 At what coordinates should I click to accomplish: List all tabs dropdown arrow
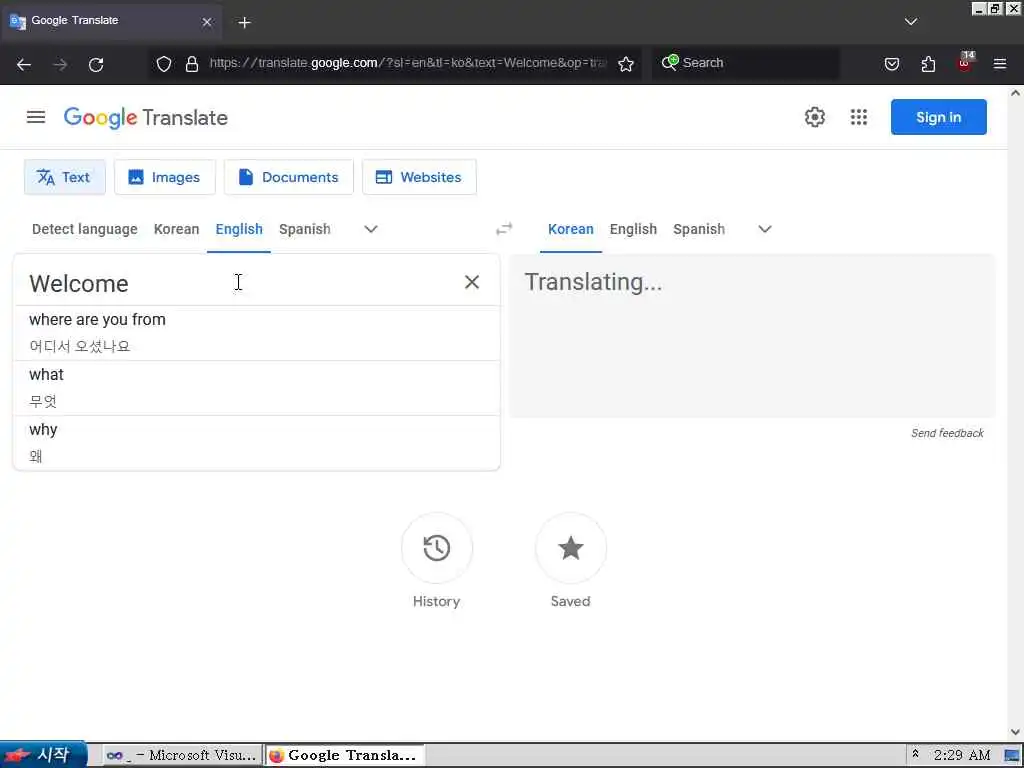(910, 22)
